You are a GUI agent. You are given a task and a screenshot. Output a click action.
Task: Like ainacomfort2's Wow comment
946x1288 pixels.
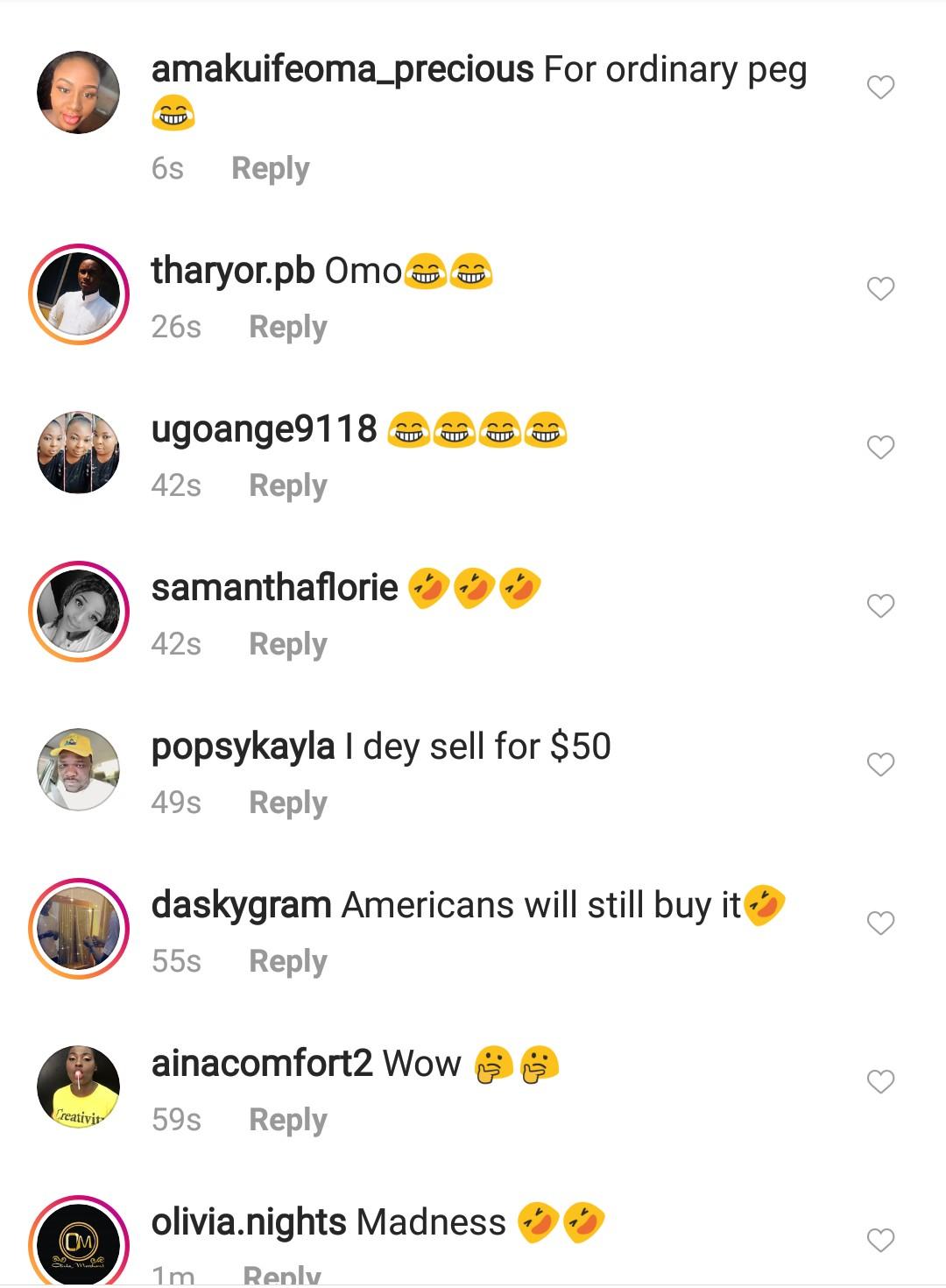880,1082
